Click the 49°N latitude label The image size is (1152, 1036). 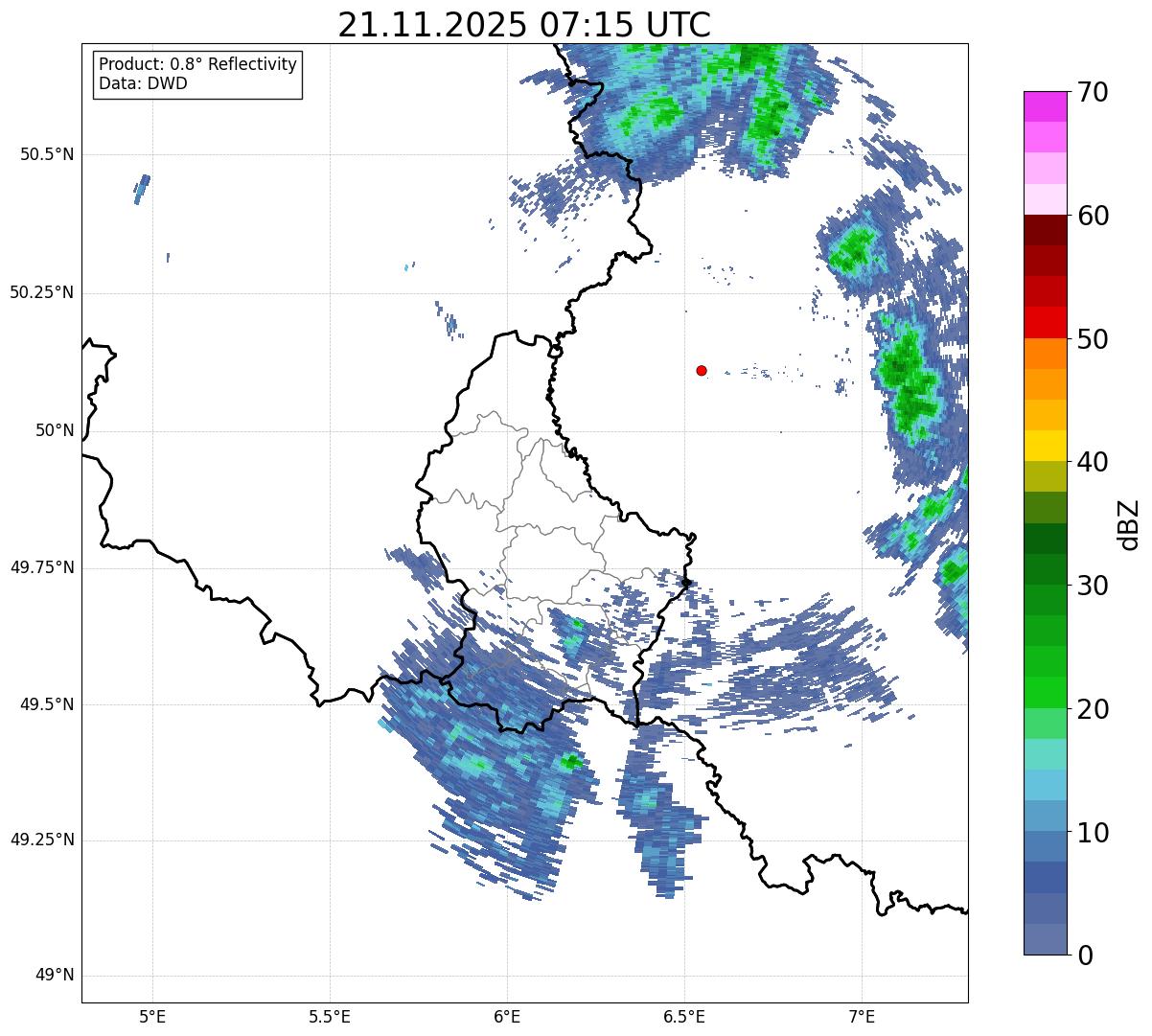pyautogui.click(x=55, y=975)
